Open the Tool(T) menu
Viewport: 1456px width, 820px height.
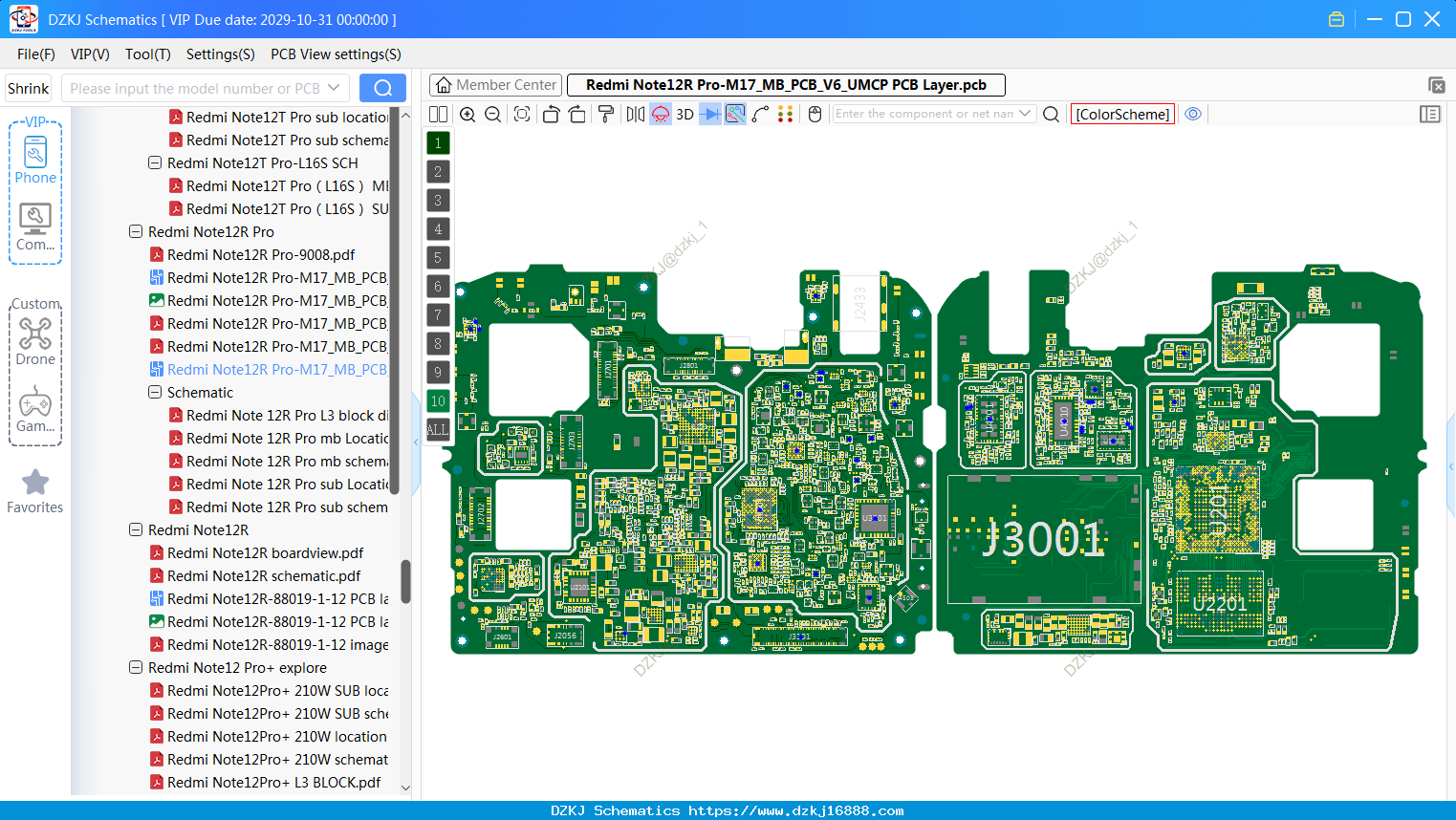[148, 54]
